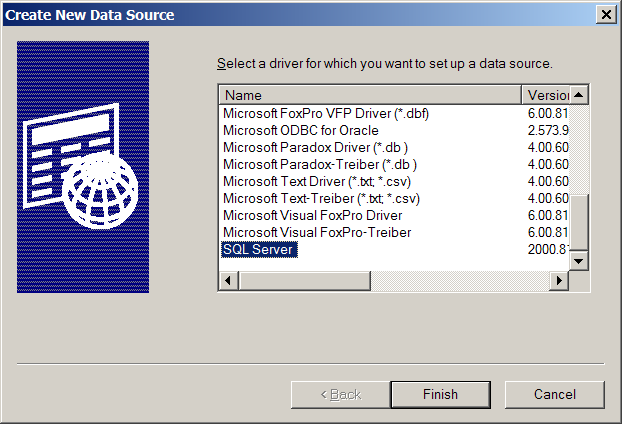Image resolution: width=622 pixels, height=424 pixels.
Task: Close the Create New Data Source dialog
Action: pos(606,15)
